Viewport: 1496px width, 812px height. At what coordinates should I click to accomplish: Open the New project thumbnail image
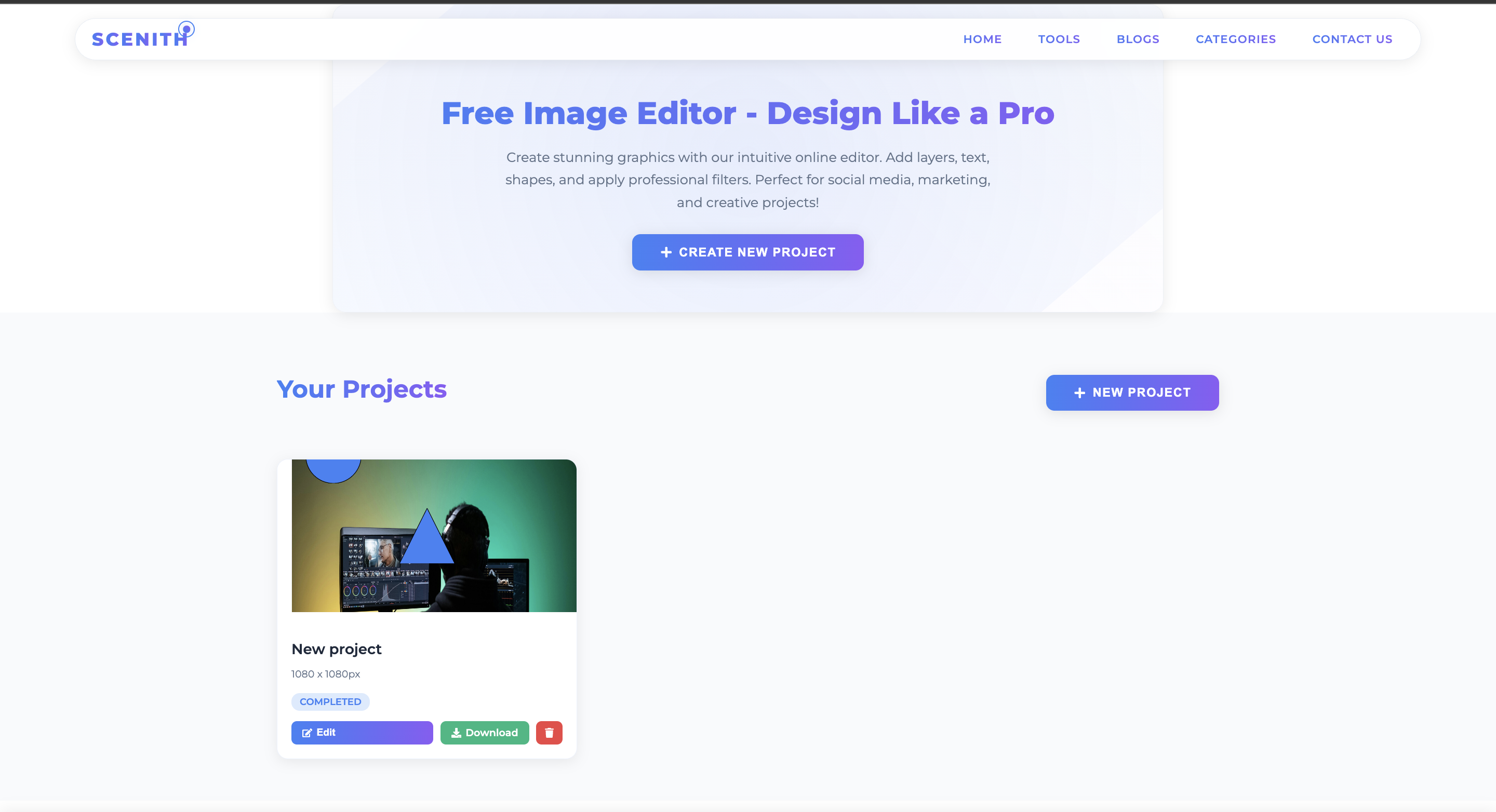433,535
